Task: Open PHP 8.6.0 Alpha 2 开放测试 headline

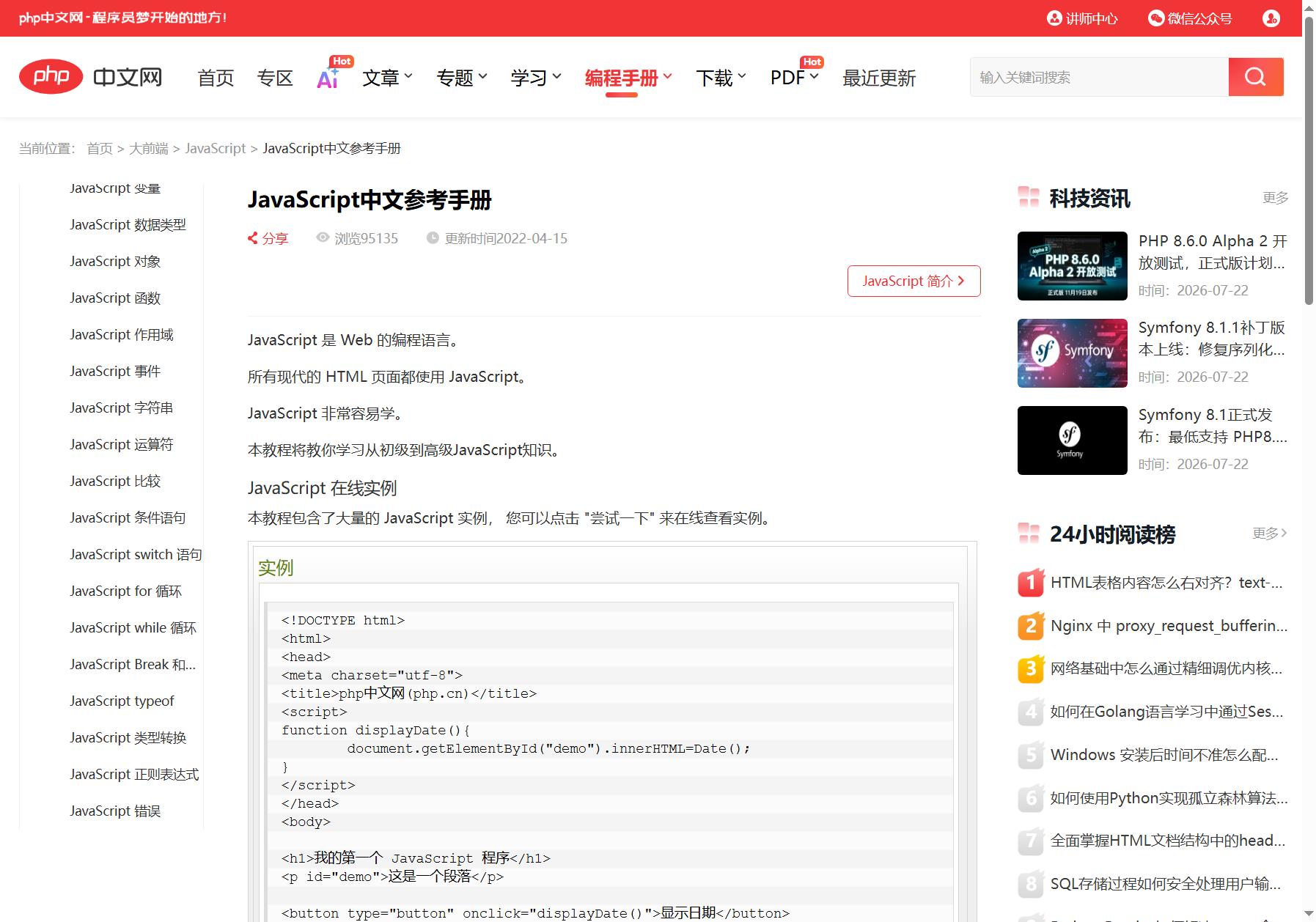Action: pos(1213,252)
